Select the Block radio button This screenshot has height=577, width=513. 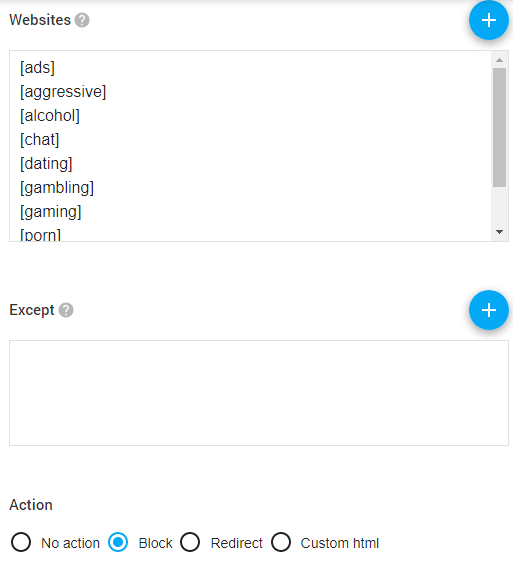click(118, 542)
